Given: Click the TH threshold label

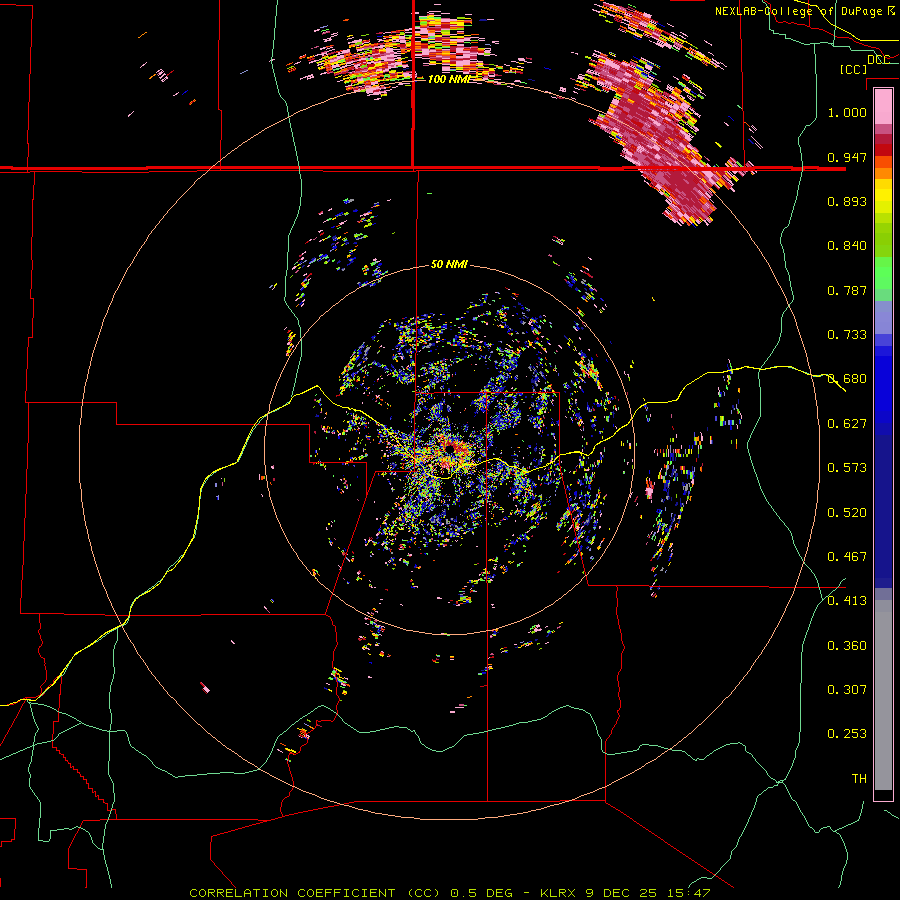Looking at the screenshot, I should point(859,779).
